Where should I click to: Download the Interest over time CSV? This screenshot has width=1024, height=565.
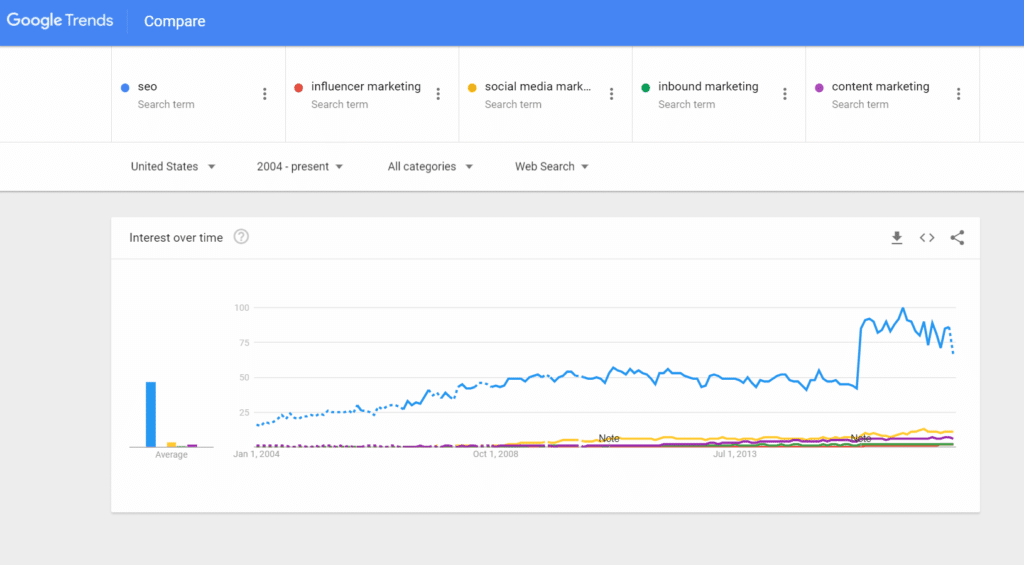[x=897, y=238]
